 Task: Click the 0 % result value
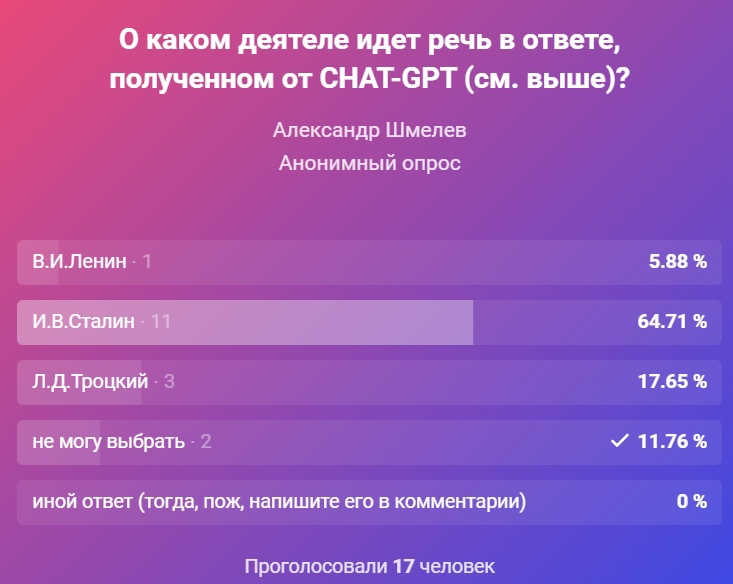click(692, 501)
